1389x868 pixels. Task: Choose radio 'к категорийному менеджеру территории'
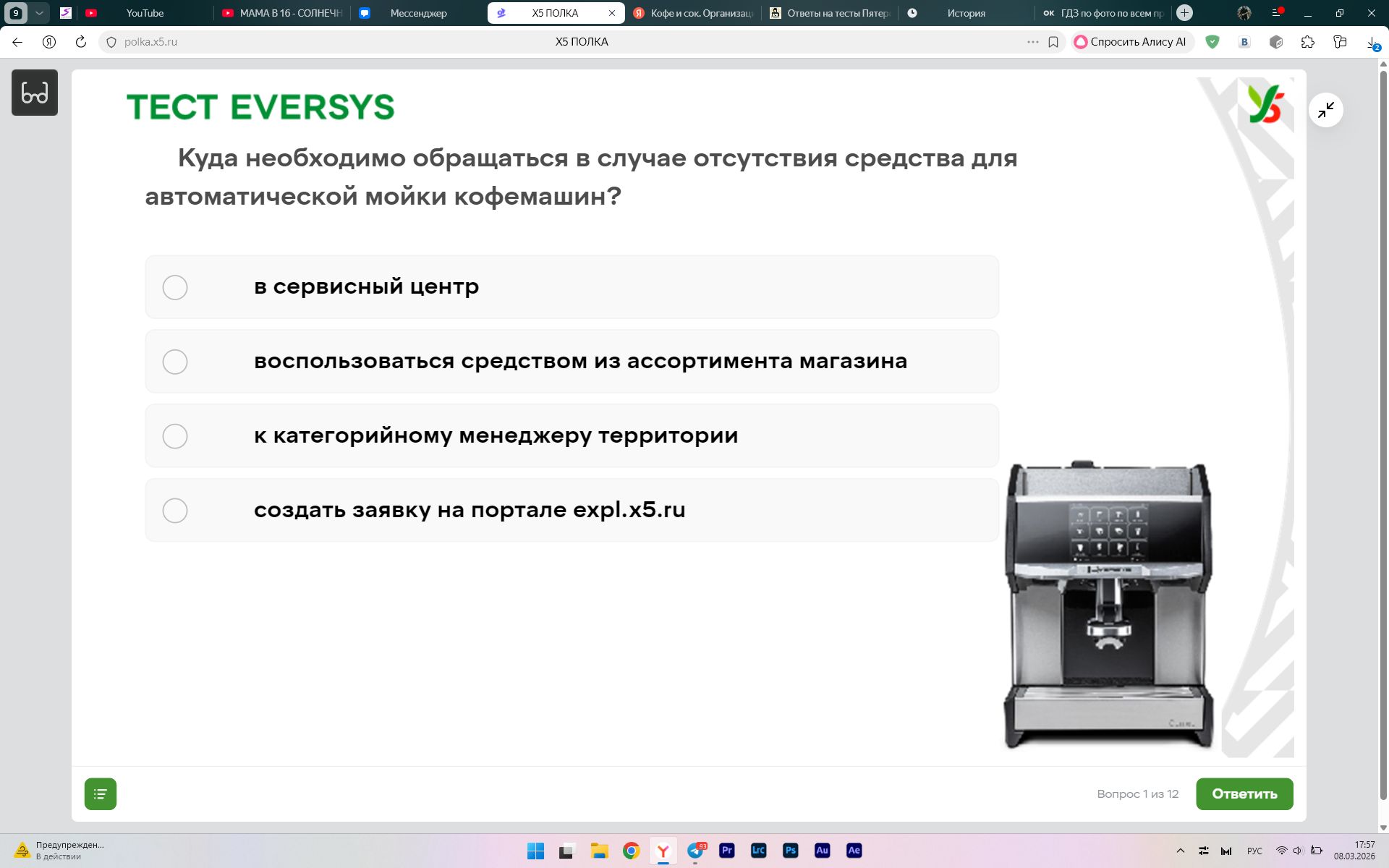pos(175,436)
